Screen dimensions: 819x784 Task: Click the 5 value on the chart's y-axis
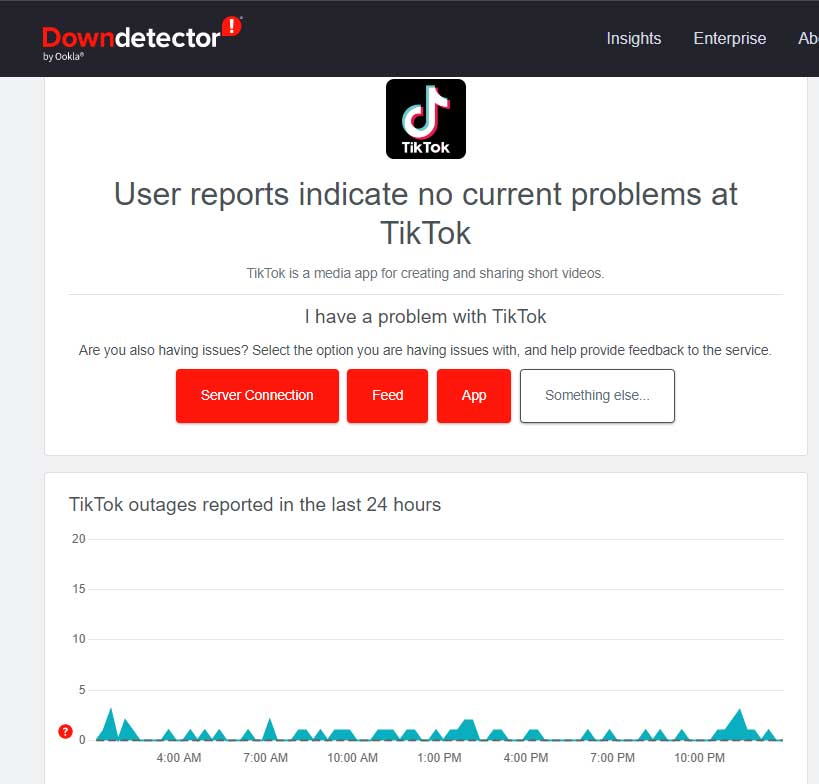(x=82, y=690)
